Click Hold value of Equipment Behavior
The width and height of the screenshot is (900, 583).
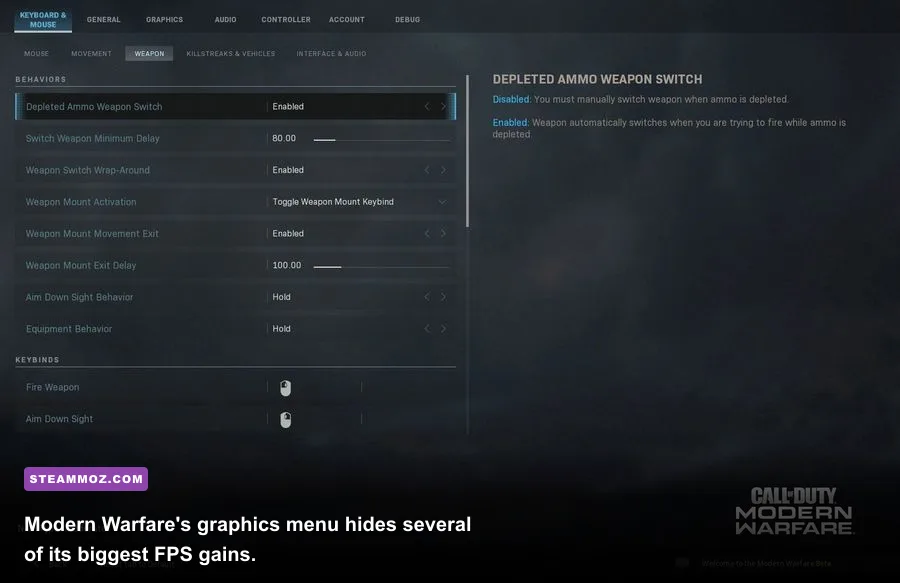(281, 329)
